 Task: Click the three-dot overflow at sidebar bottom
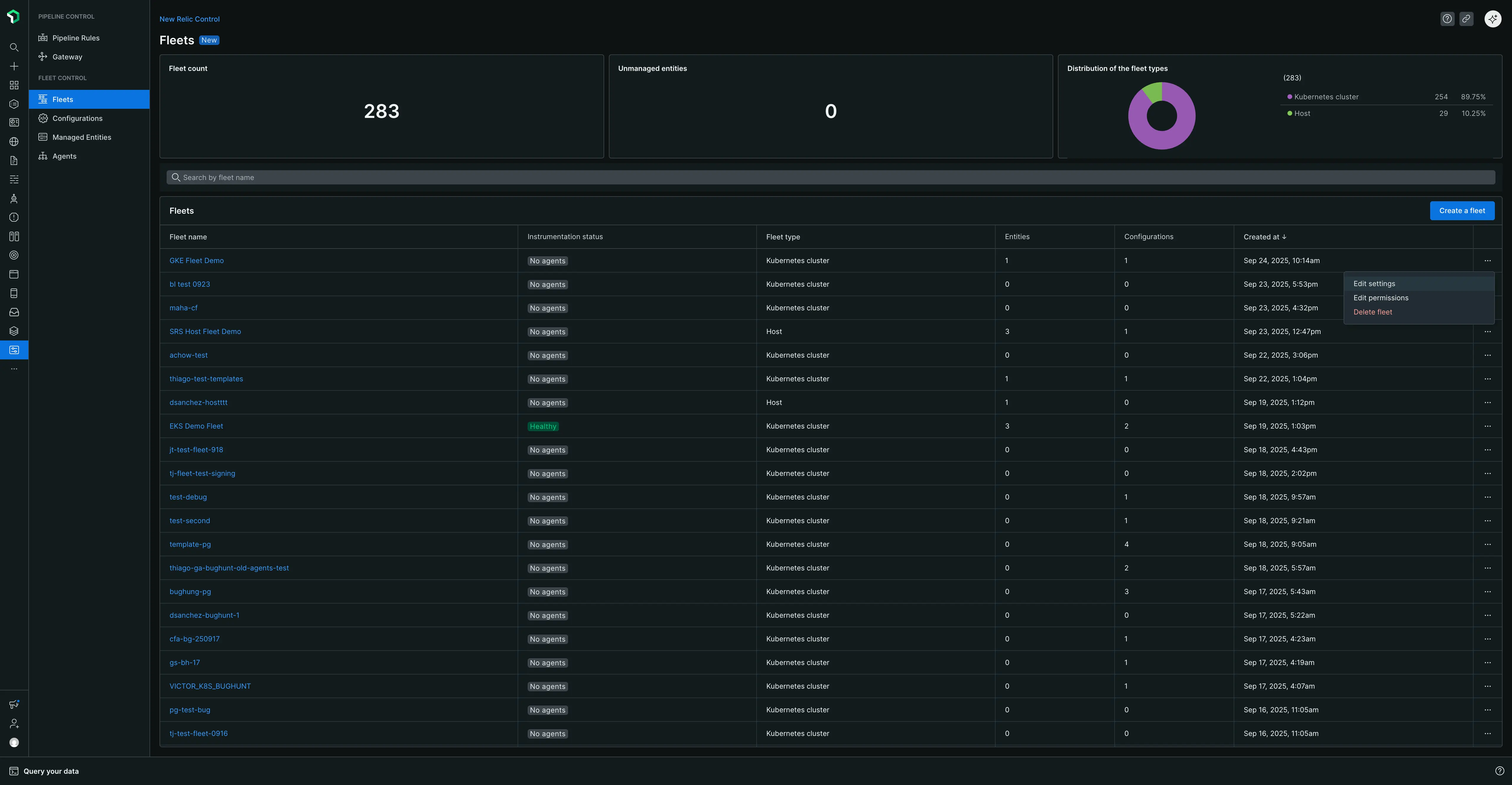[x=14, y=368]
